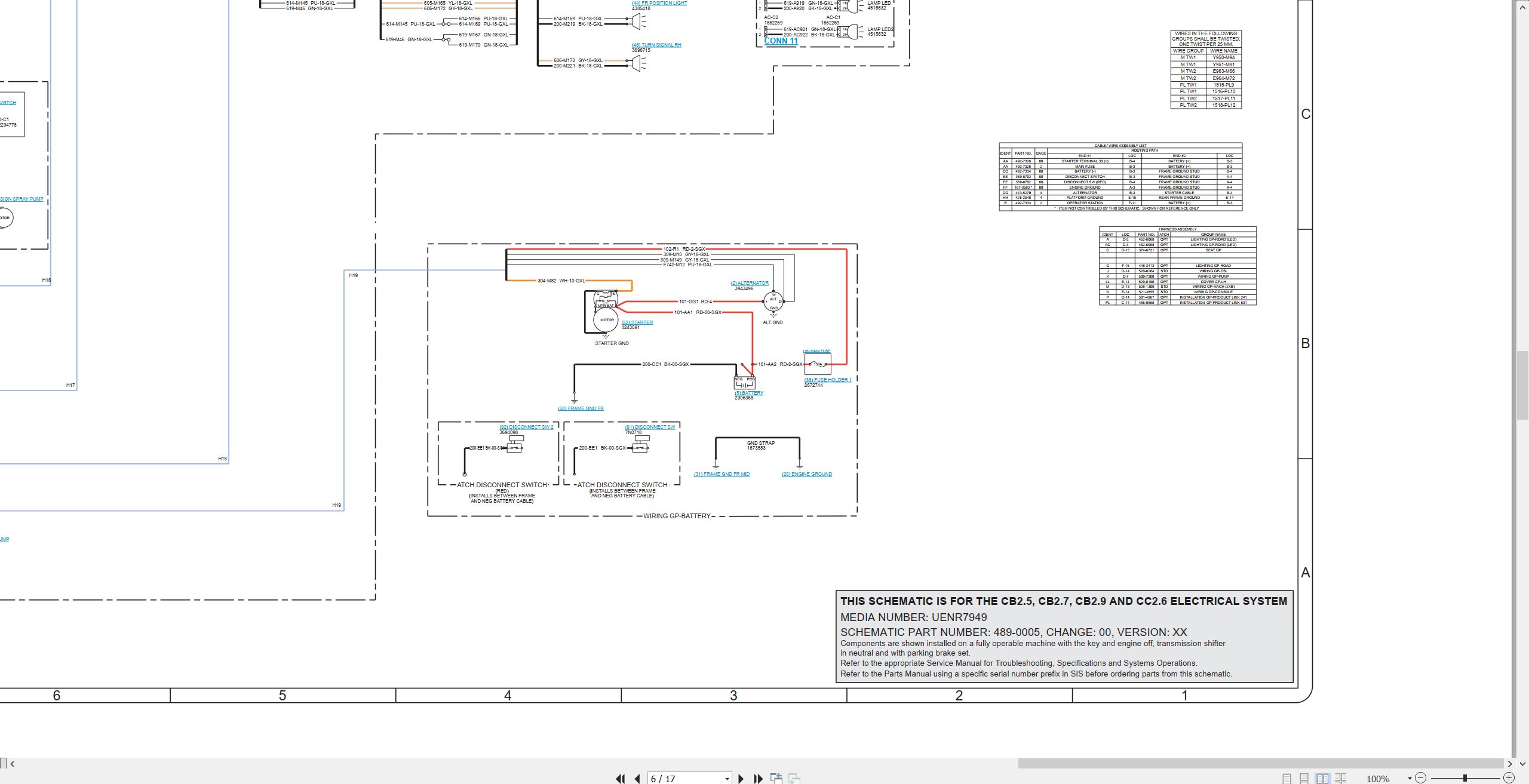The height and width of the screenshot is (784, 1529).
Task: Go to the next page
Action: (x=741, y=779)
